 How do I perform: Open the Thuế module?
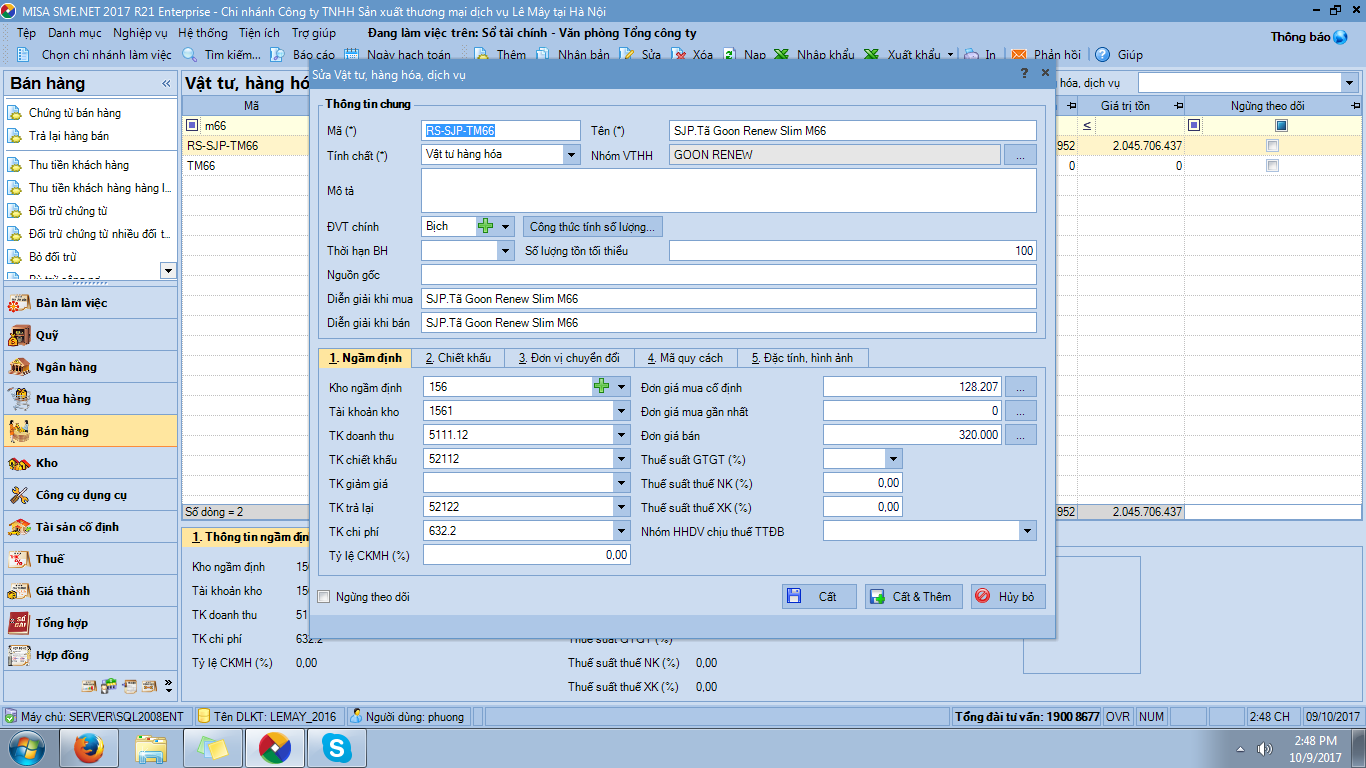pos(89,559)
